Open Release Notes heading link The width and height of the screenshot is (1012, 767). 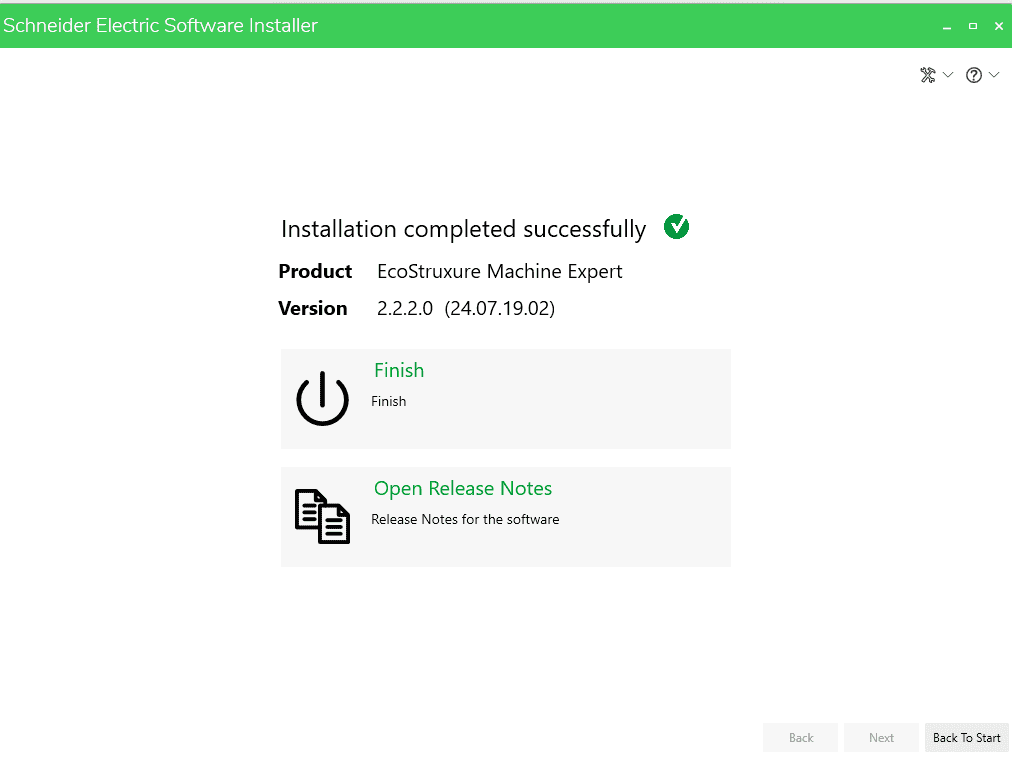click(463, 488)
